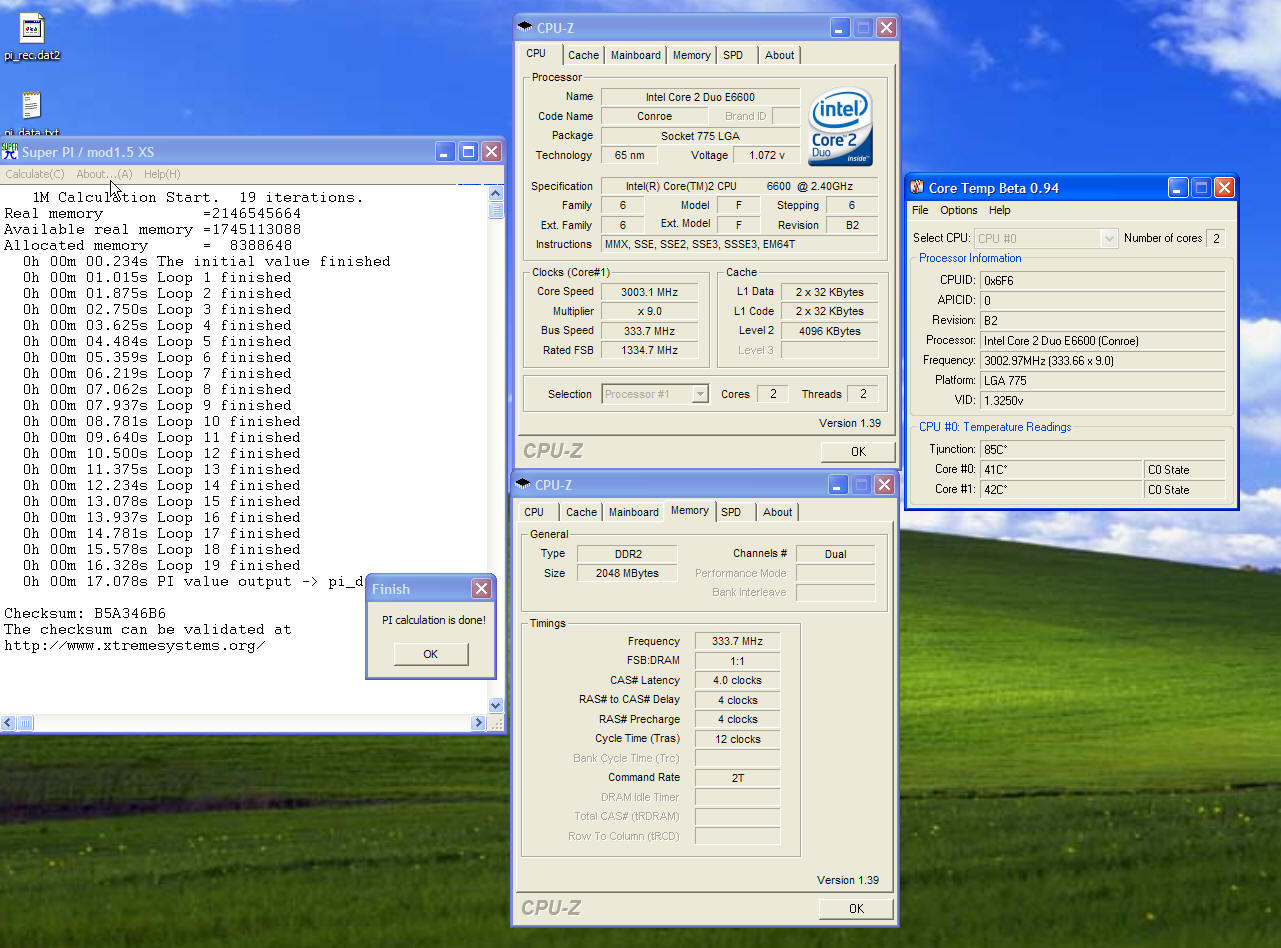The height and width of the screenshot is (948, 1281).
Task: Click Core #1 temperature 42C reading
Action: pyautogui.click(x=1061, y=490)
